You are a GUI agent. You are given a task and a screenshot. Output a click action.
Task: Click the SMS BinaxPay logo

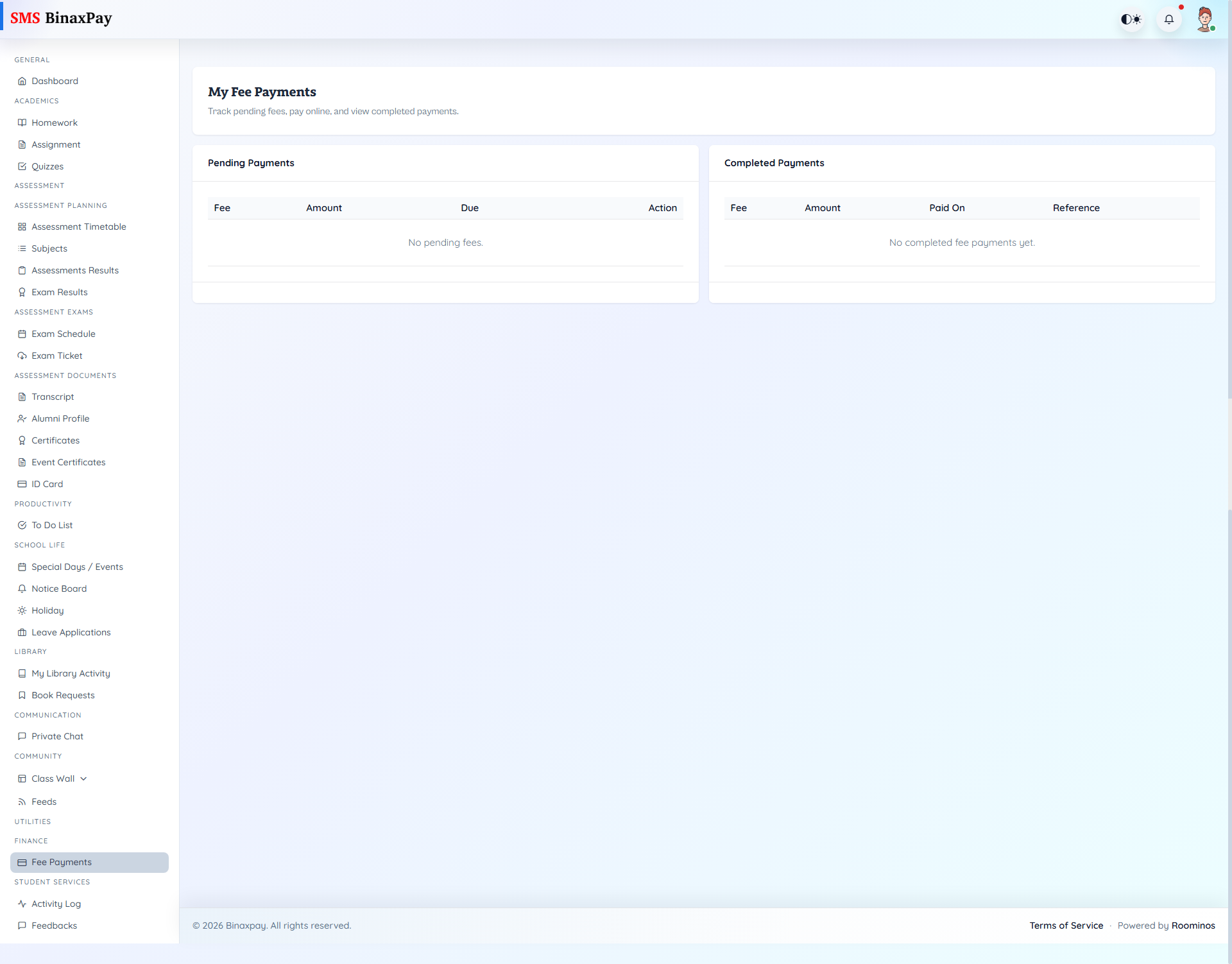[62, 18]
